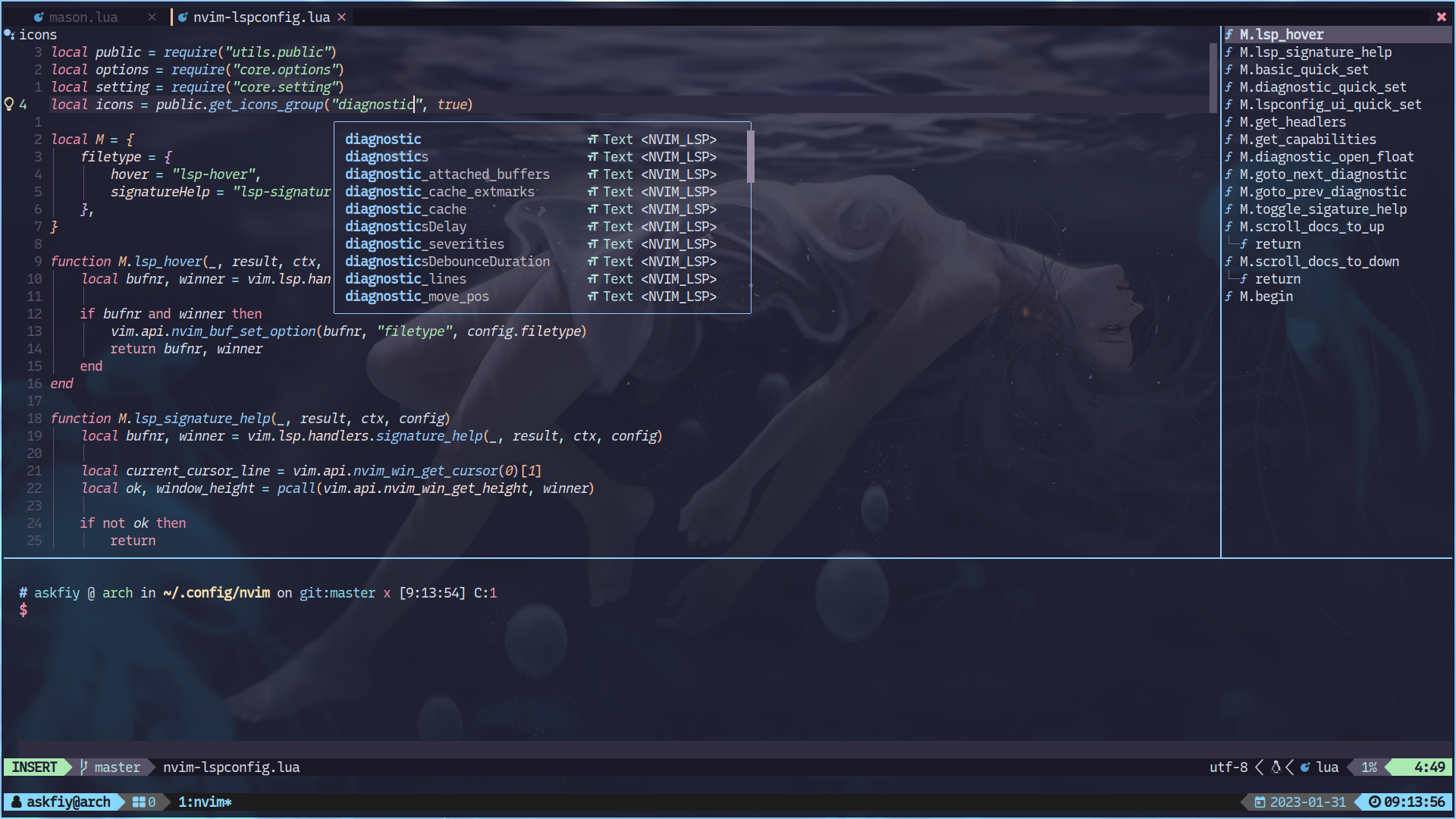The width and height of the screenshot is (1456, 819).
Task: Click function icon beside M.basic_quick_set
Action: (x=1228, y=69)
